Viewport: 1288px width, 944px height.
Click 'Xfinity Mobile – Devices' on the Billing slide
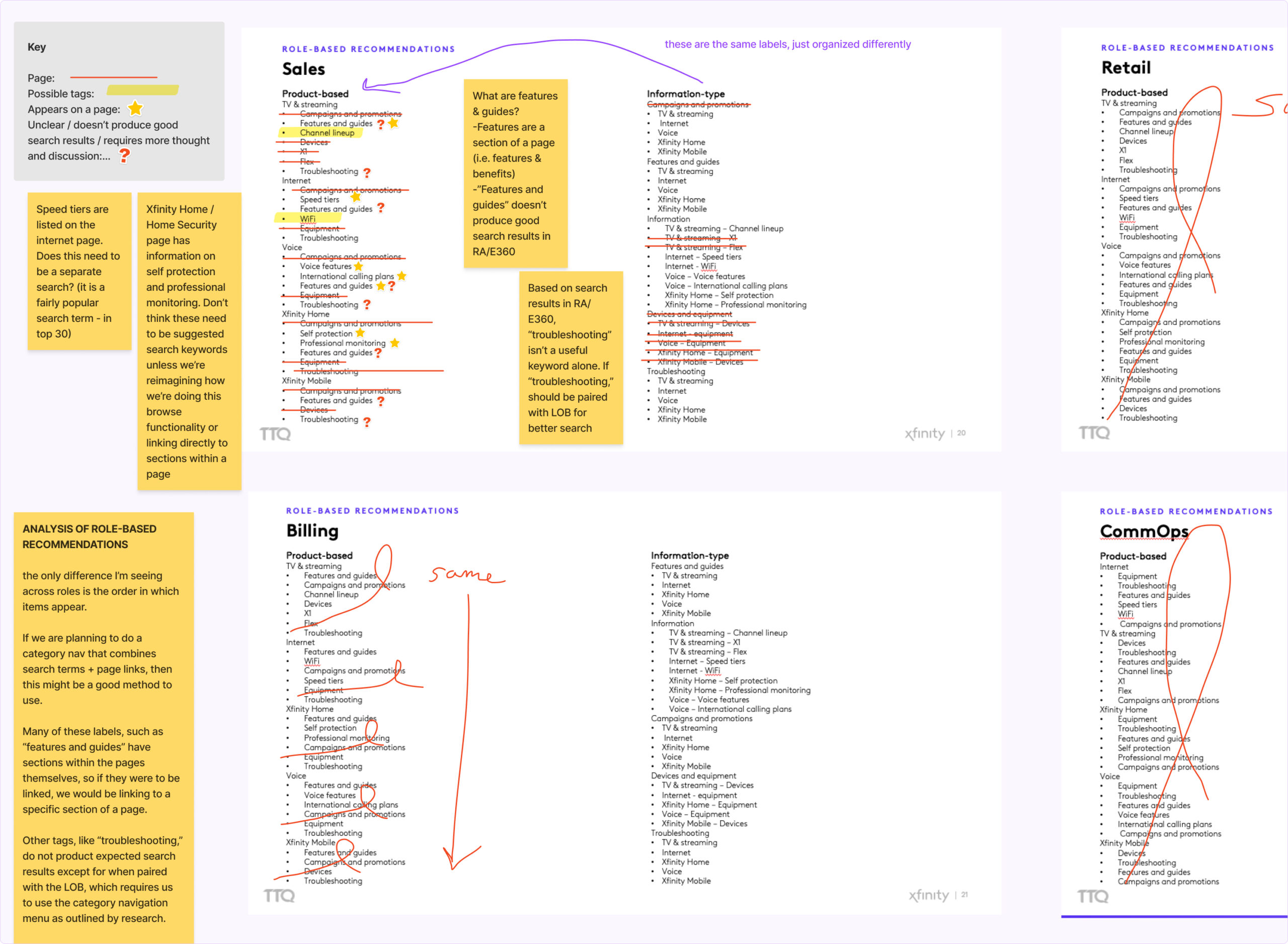pyautogui.click(x=704, y=823)
